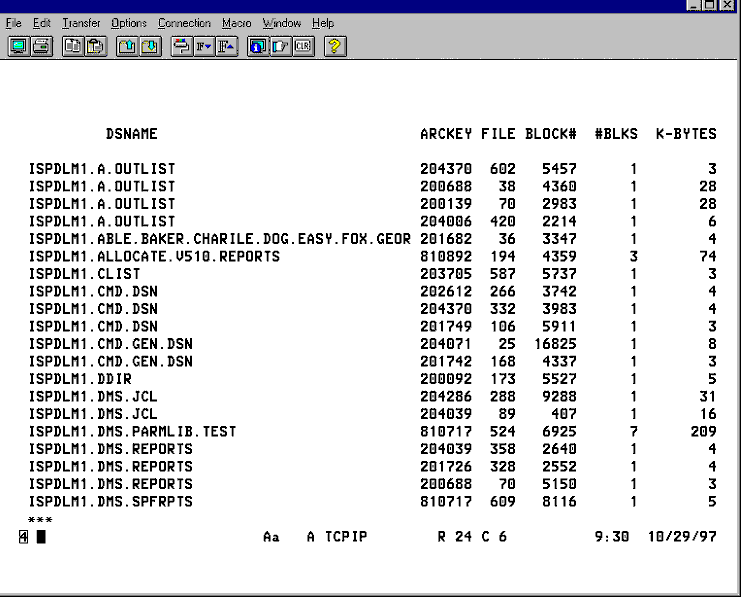Click the paste clipboard icon
The height and width of the screenshot is (597, 741).
pyautogui.click(x=95, y=46)
